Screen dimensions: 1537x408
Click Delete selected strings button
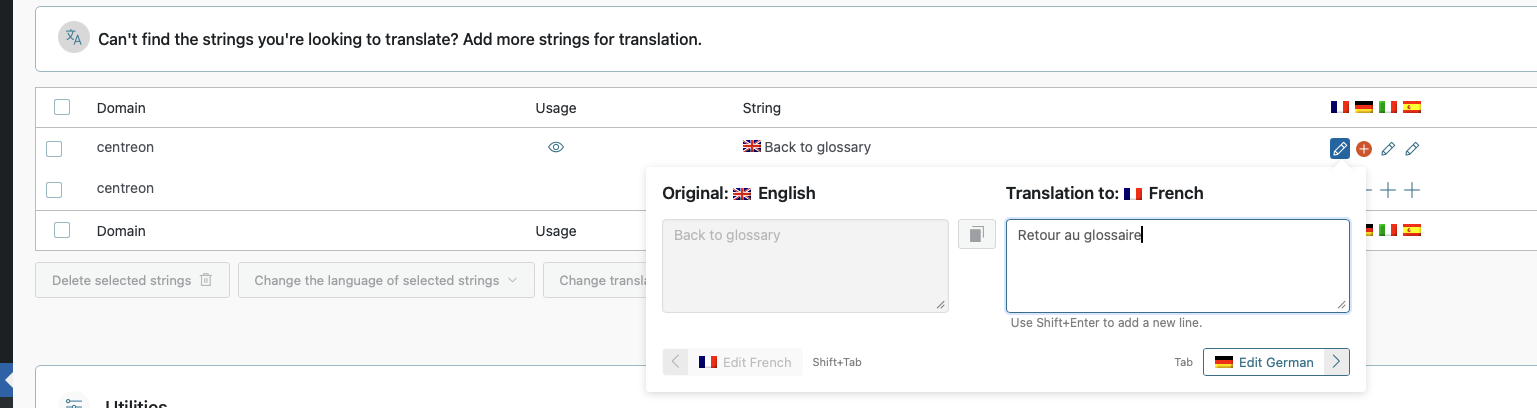click(x=132, y=280)
